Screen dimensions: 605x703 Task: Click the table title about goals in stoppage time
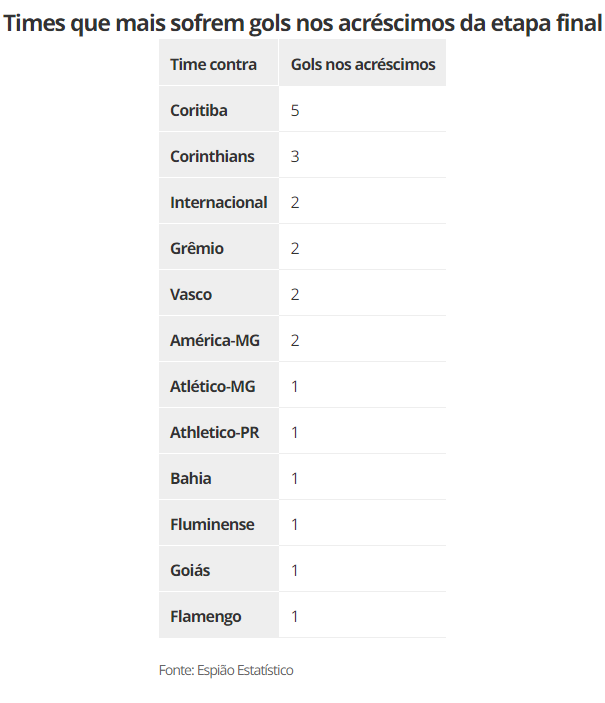click(302, 23)
